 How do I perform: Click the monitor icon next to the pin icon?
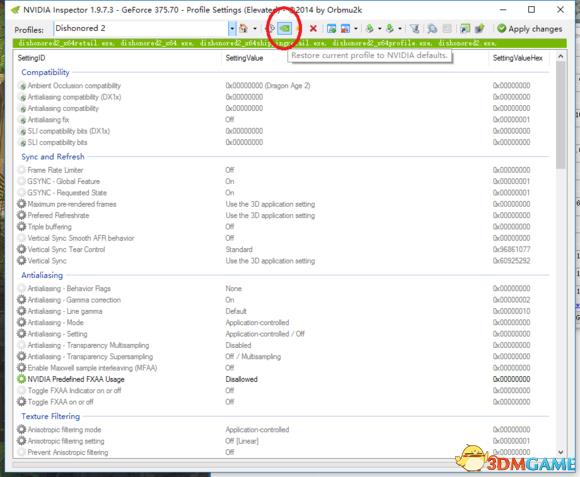[x=465, y=28]
